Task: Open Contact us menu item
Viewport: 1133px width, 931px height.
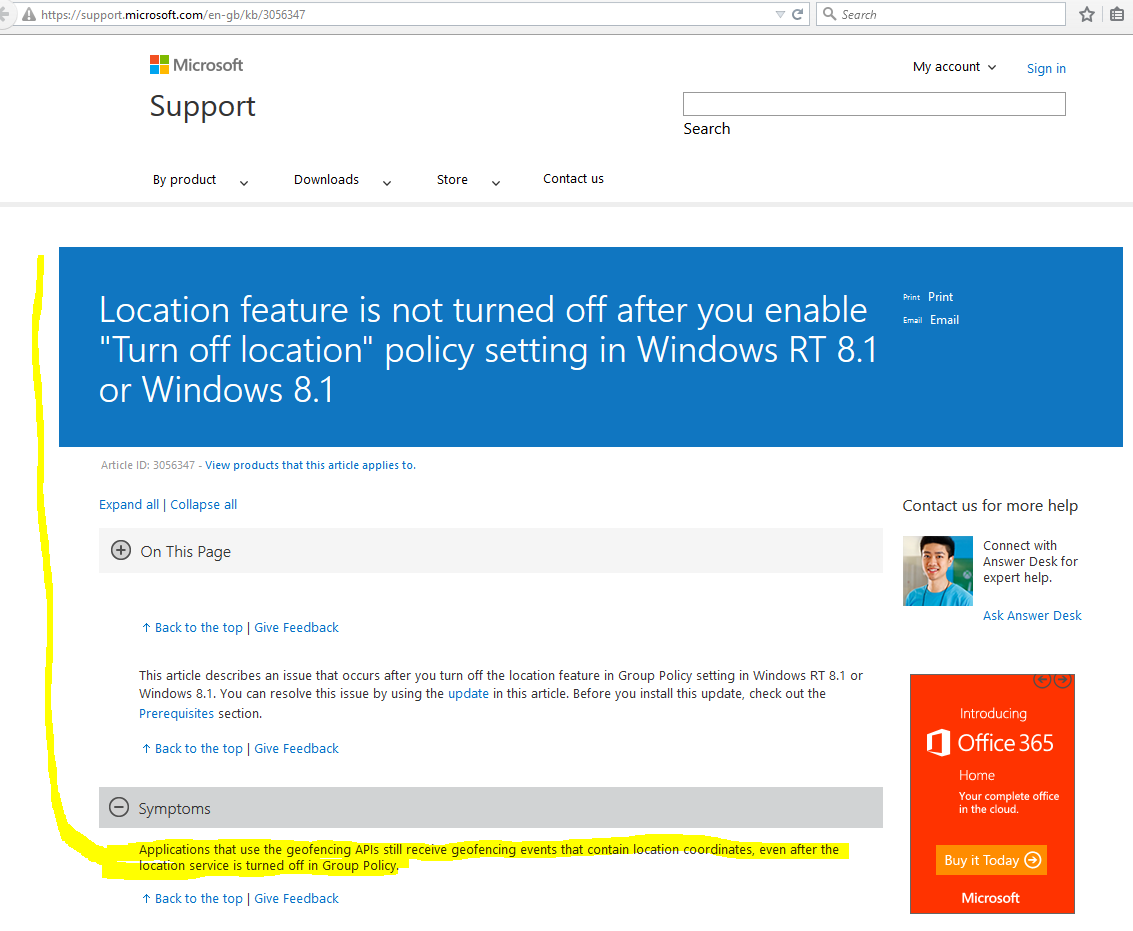Action: [573, 179]
